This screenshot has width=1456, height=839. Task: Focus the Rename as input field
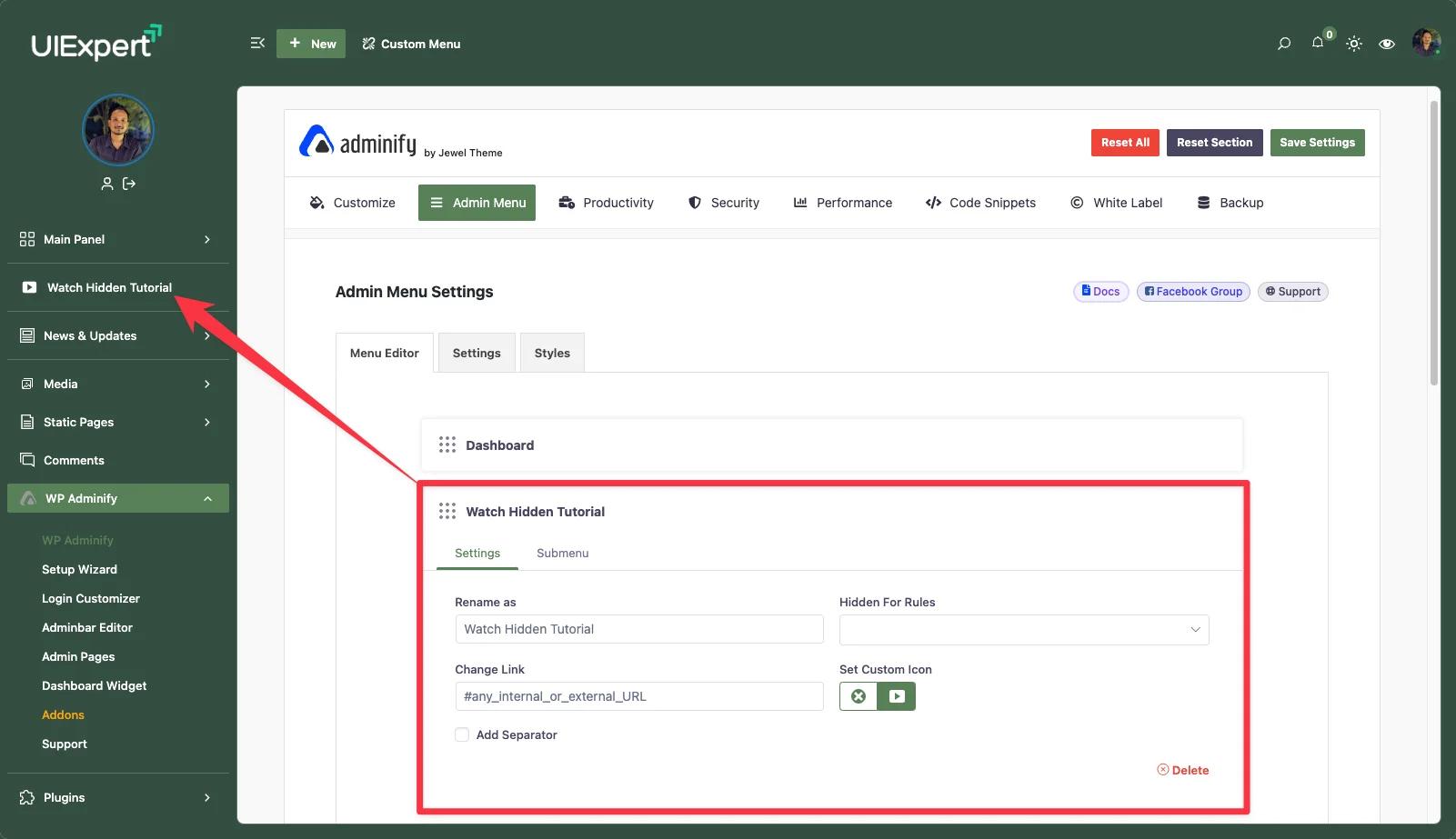(639, 629)
